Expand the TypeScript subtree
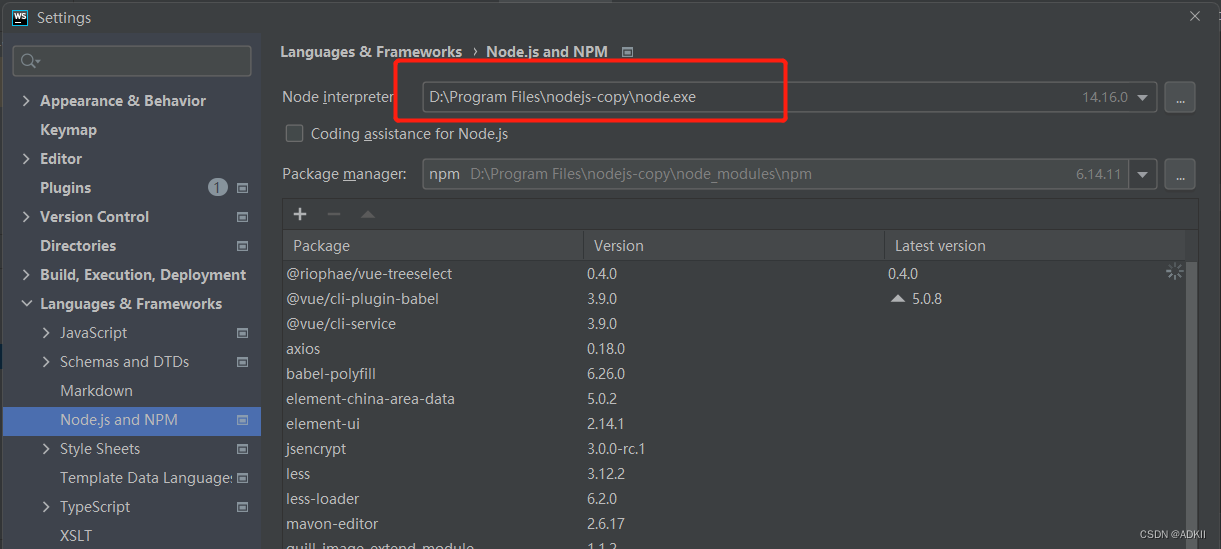The width and height of the screenshot is (1221, 549). pos(46,507)
